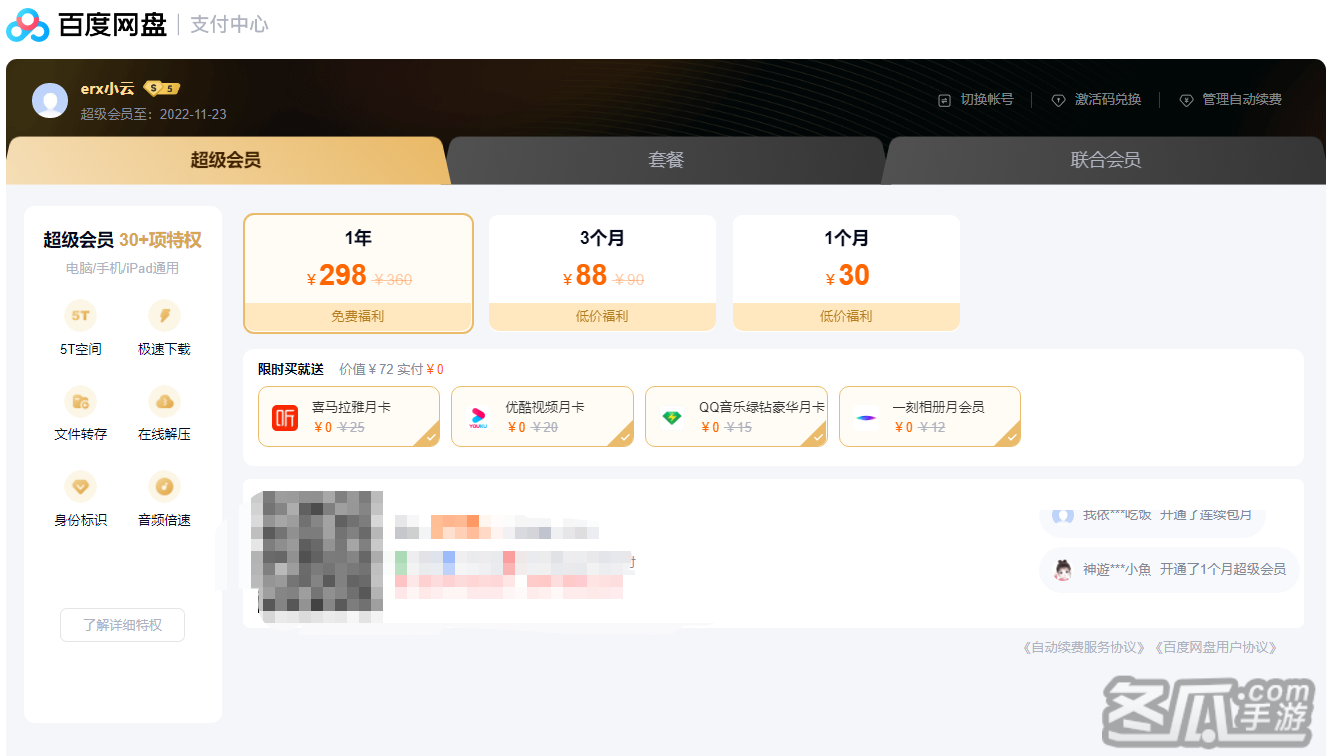Click the 价值¥72 实付¥0 text
Viewport: 1342px width, 756px height.
tap(391, 369)
